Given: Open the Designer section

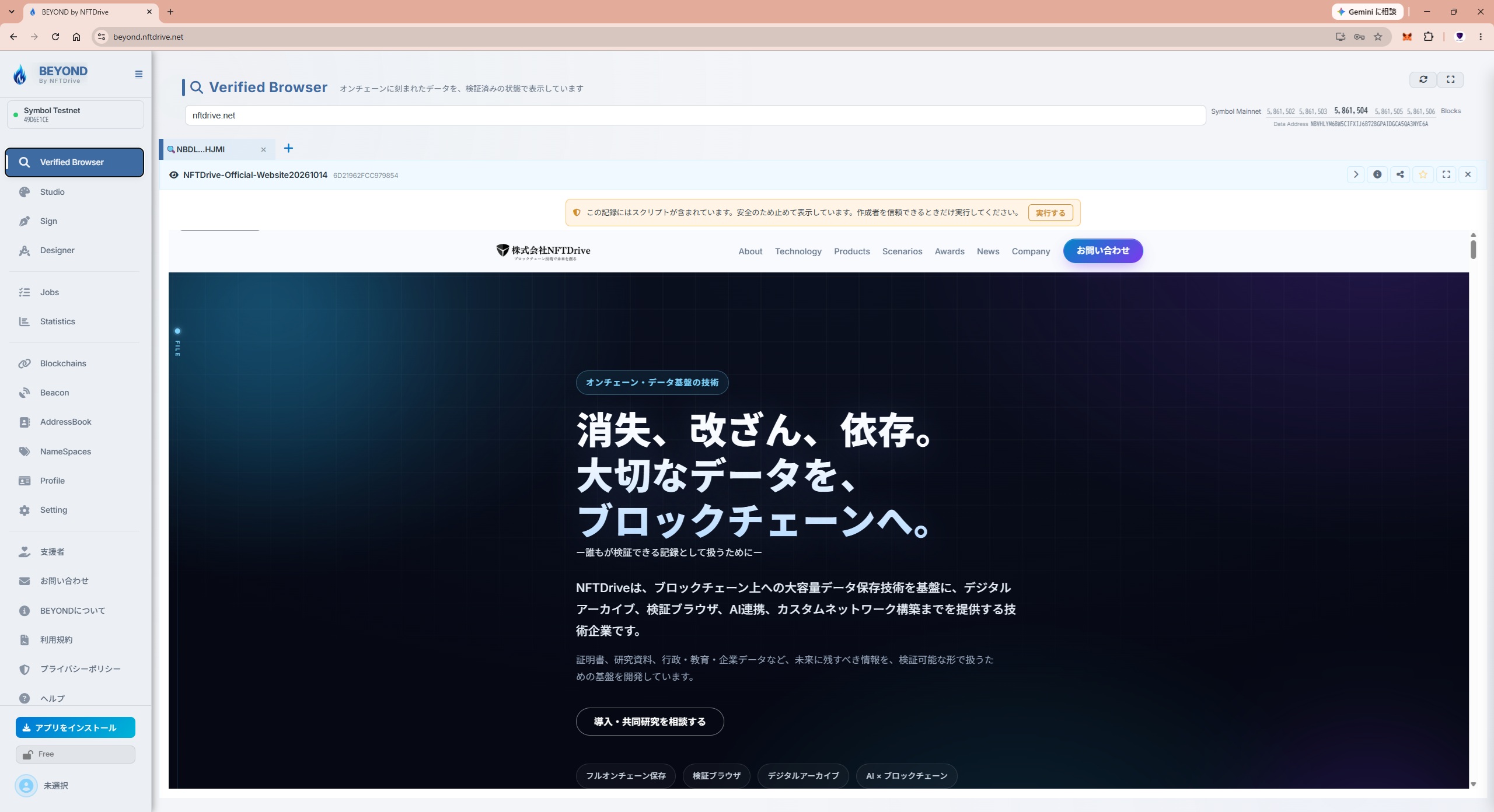Looking at the screenshot, I should pos(75,250).
